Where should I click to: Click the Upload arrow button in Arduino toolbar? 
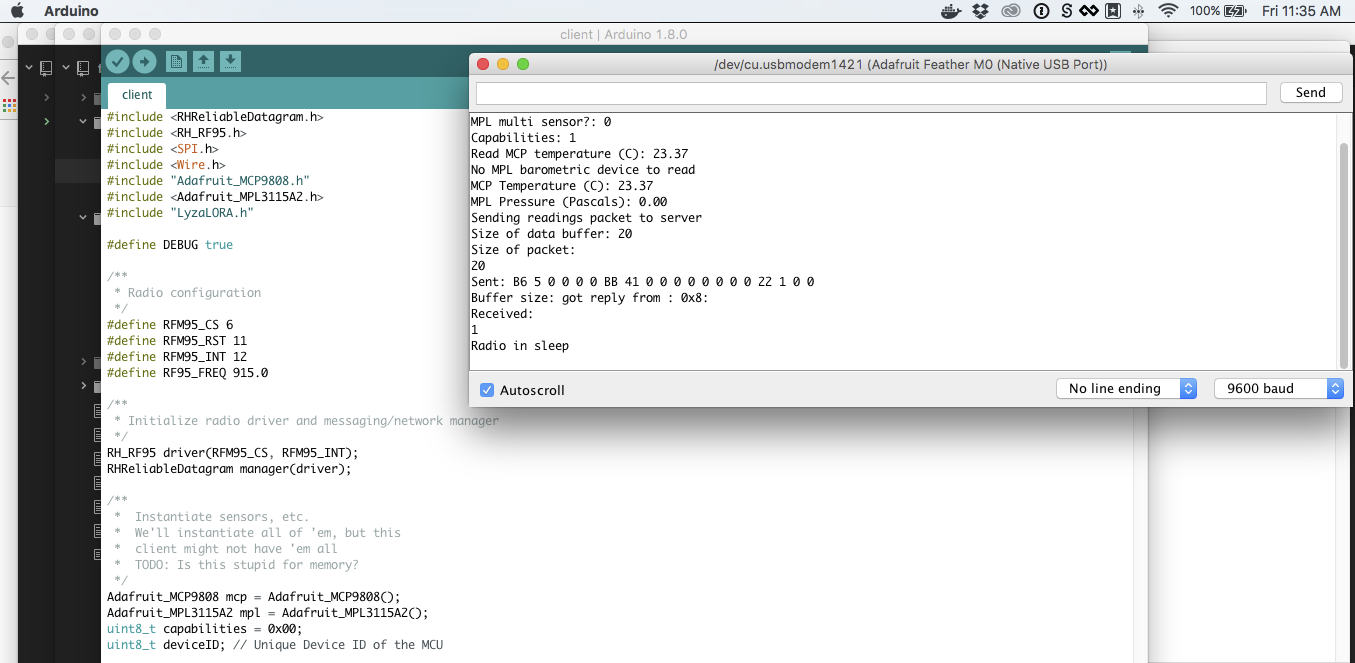pos(145,62)
